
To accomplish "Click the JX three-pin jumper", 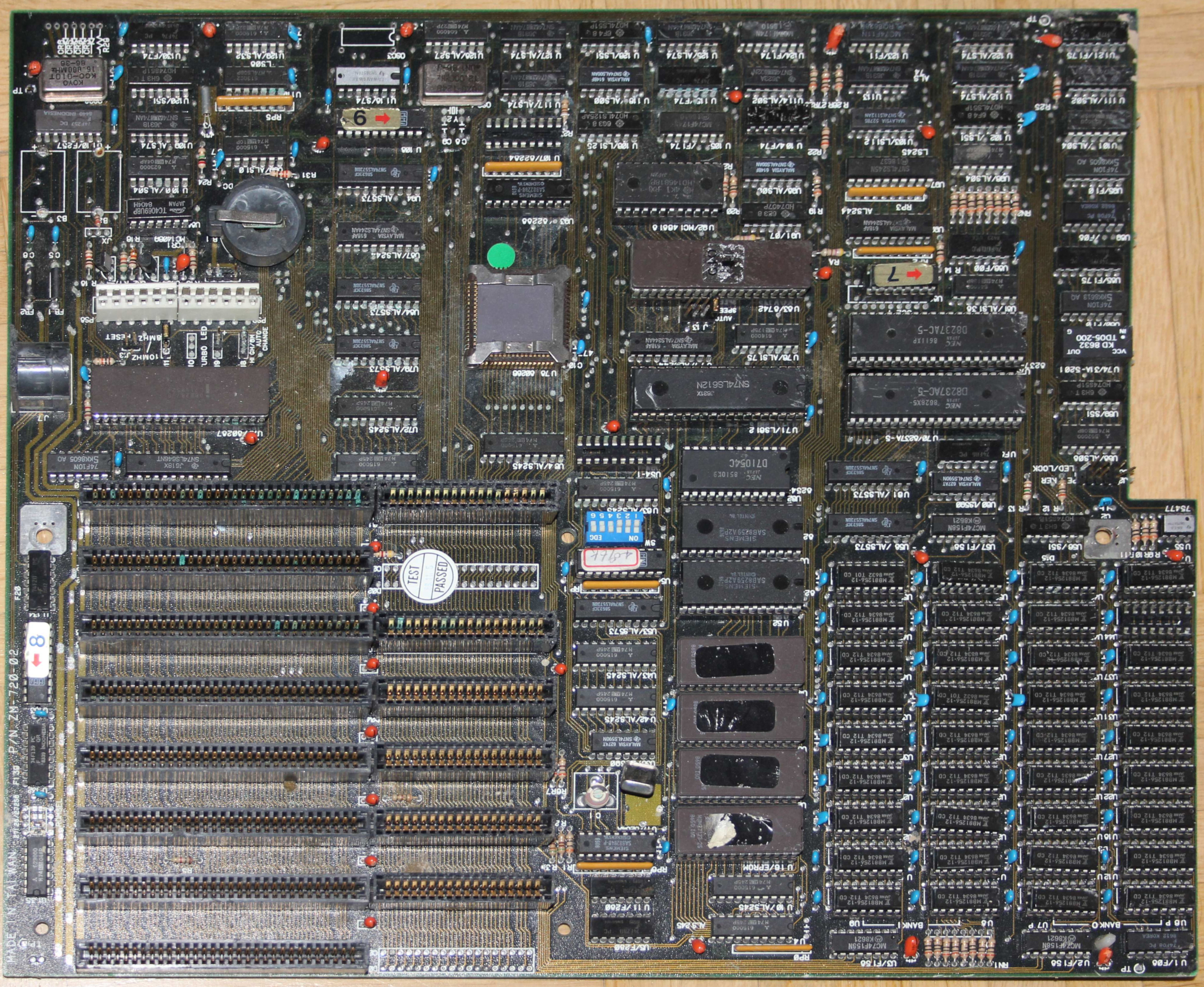I will [99, 232].
